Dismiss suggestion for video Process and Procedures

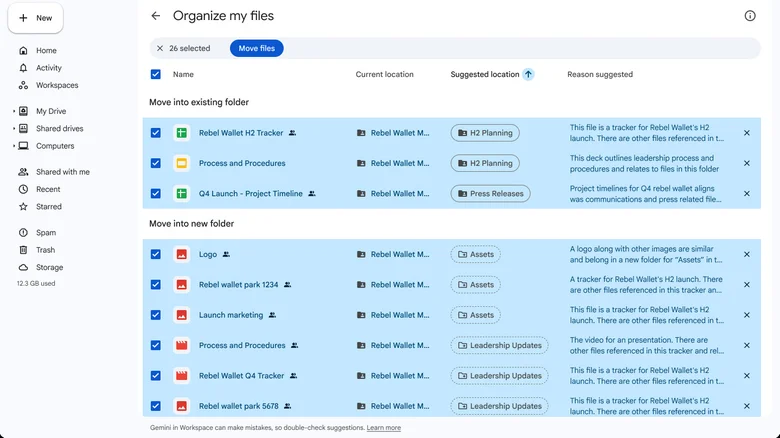747,345
